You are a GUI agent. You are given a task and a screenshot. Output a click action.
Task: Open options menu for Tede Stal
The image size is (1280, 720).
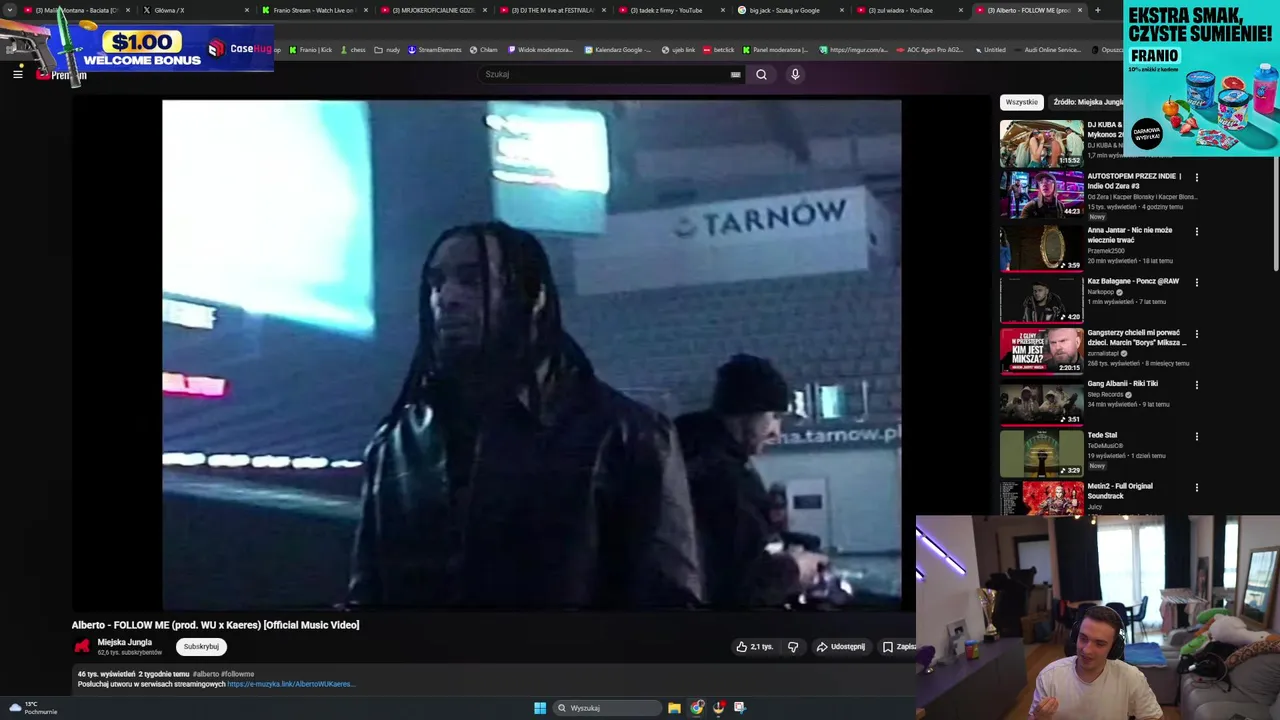pos(1196,437)
